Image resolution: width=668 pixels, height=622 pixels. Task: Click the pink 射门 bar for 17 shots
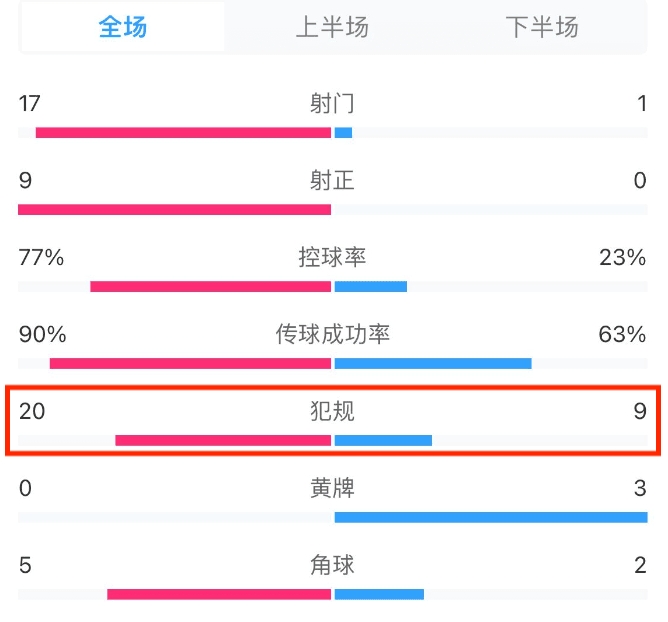(183, 132)
